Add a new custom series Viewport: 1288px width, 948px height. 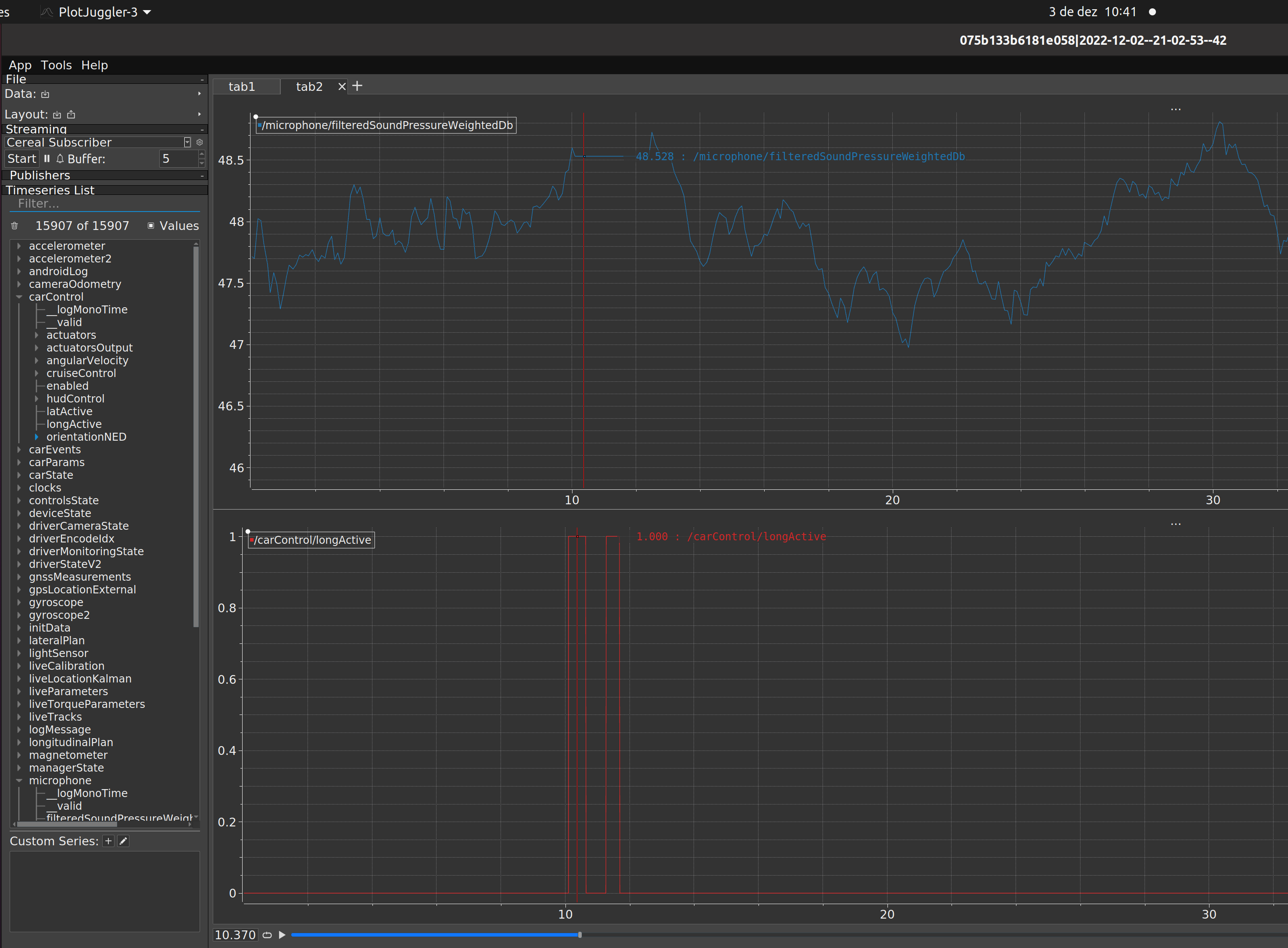click(x=108, y=841)
